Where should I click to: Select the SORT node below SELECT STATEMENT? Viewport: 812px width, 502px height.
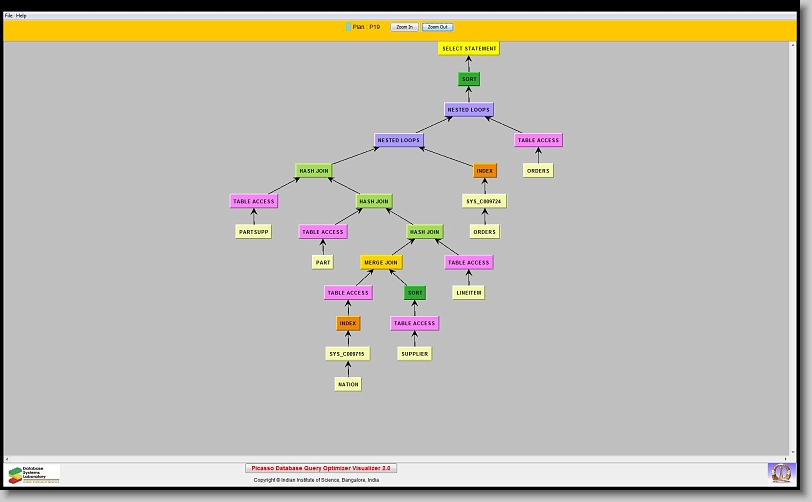pyautogui.click(x=469, y=79)
